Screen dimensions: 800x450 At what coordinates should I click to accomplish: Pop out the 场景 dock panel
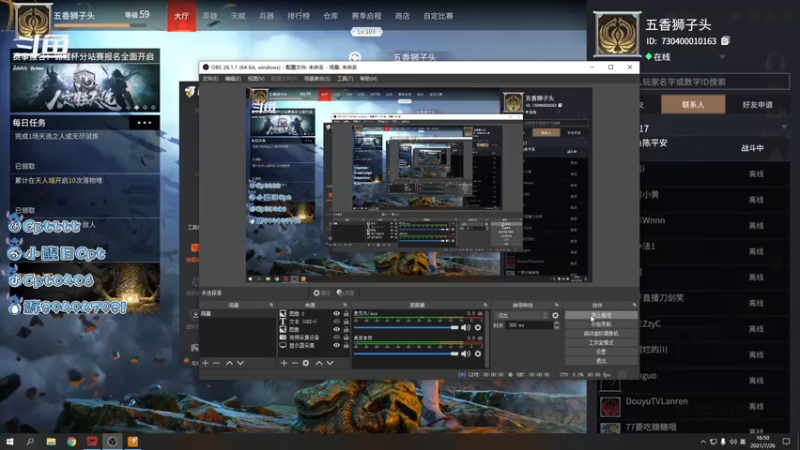click(x=271, y=305)
